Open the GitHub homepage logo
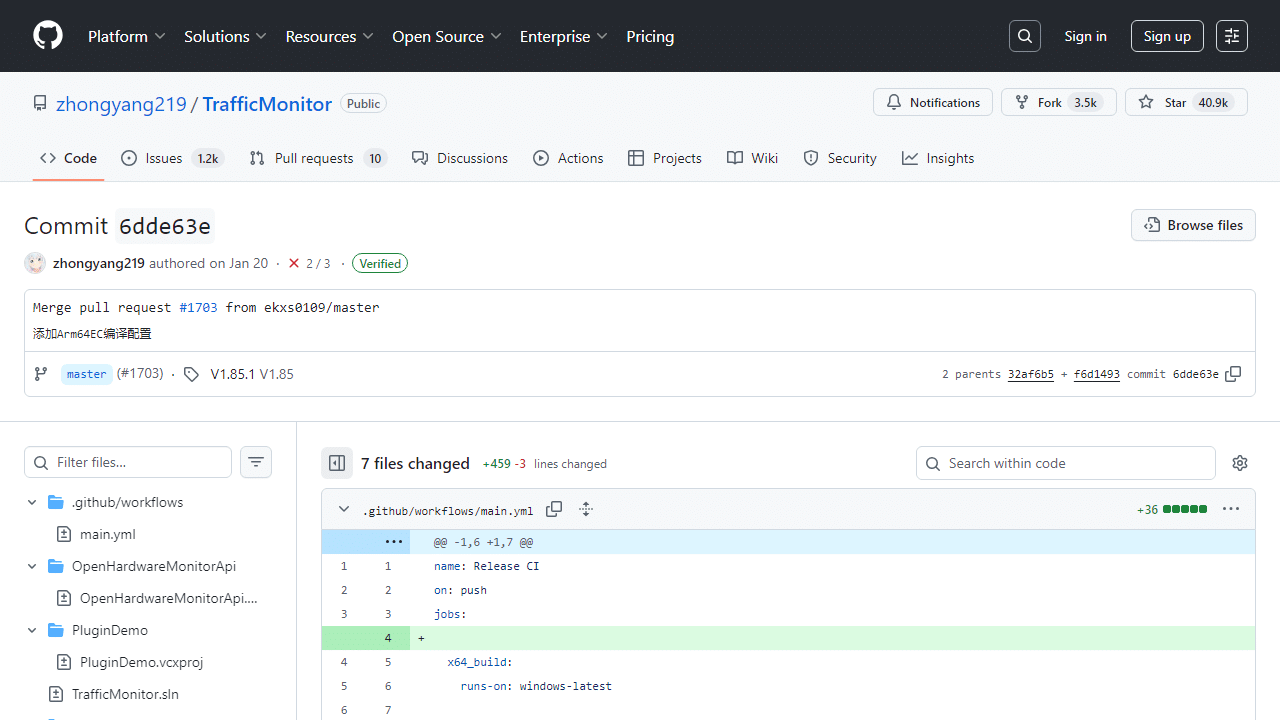The height and width of the screenshot is (720, 1280). click(48, 36)
